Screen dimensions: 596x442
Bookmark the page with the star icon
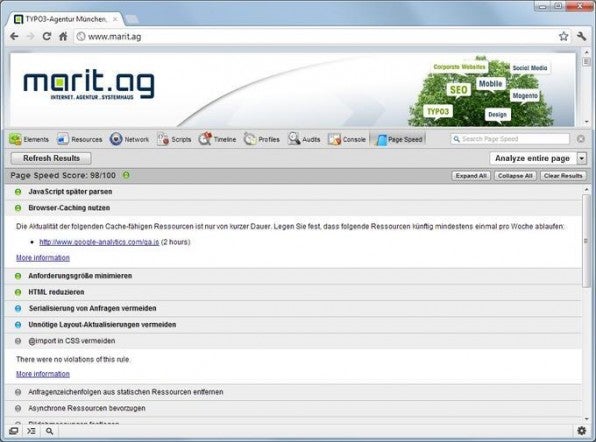point(563,36)
